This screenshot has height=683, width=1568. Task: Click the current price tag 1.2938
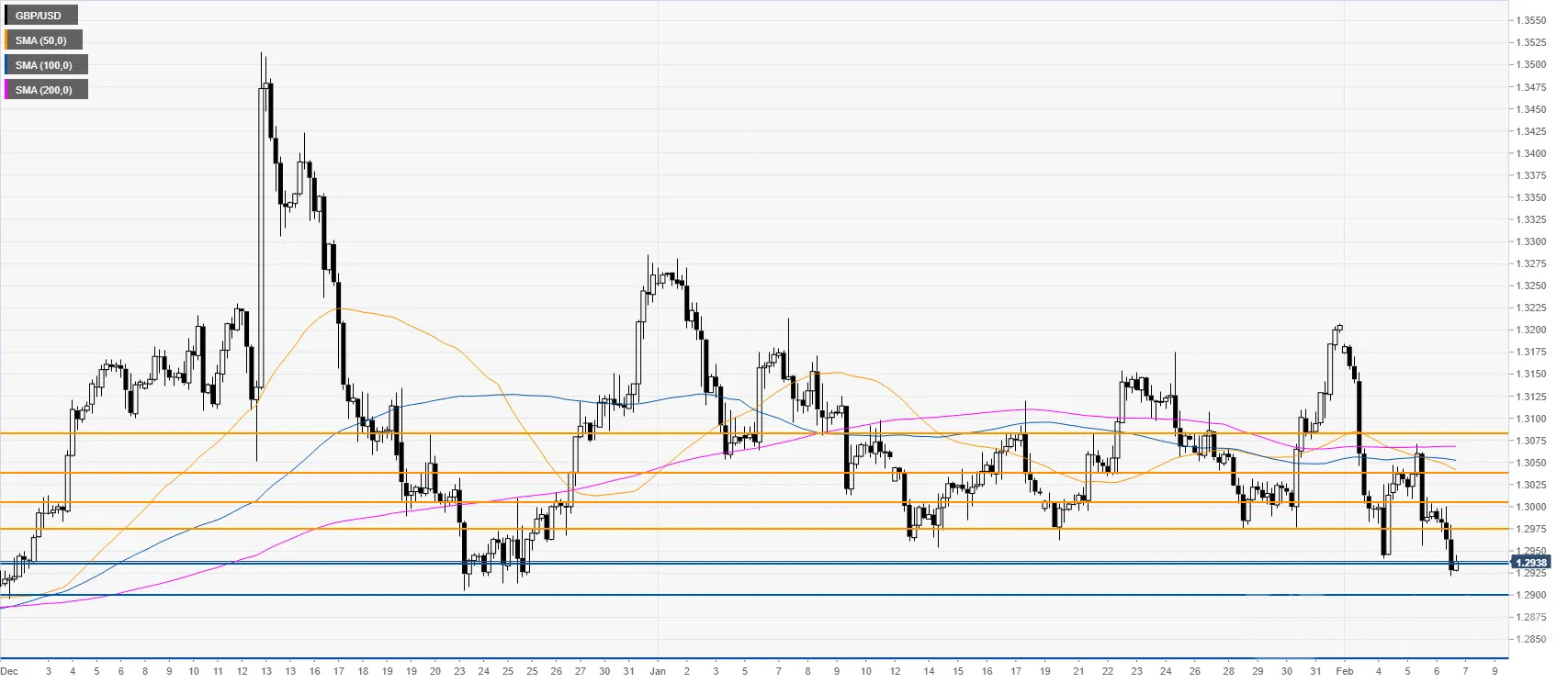(1531, 563)
